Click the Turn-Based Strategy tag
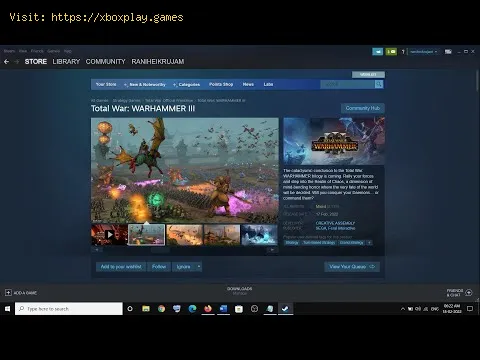The width and height of the screenshot is (480, 360). 319,243
